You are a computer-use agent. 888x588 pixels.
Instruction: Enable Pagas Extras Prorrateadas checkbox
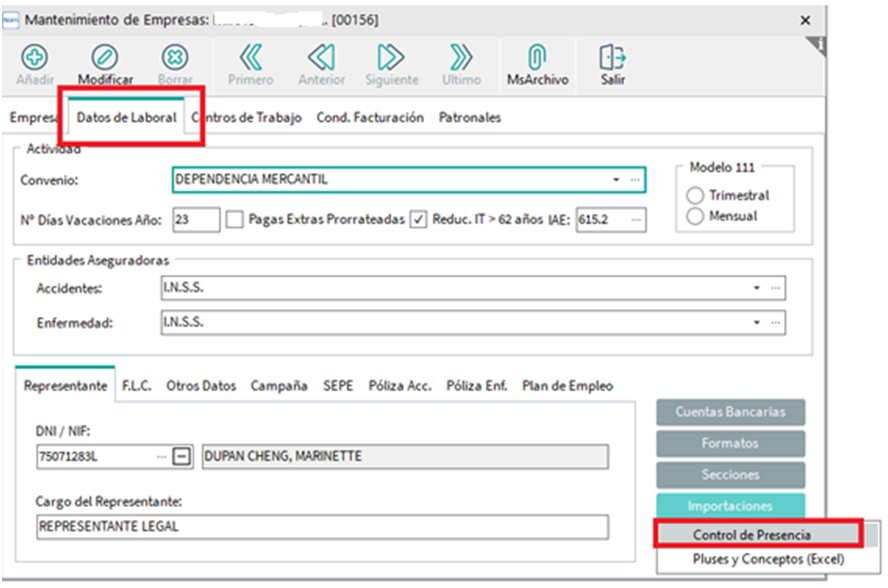[235, 219]
